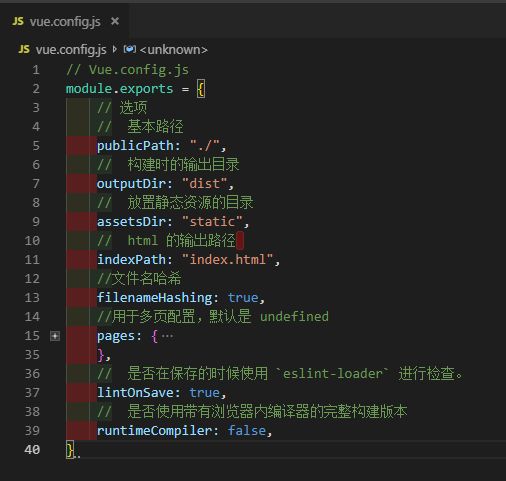Click the comment '// 基本路径'
The height and width of the screenshot is (481, 506).
140,127
